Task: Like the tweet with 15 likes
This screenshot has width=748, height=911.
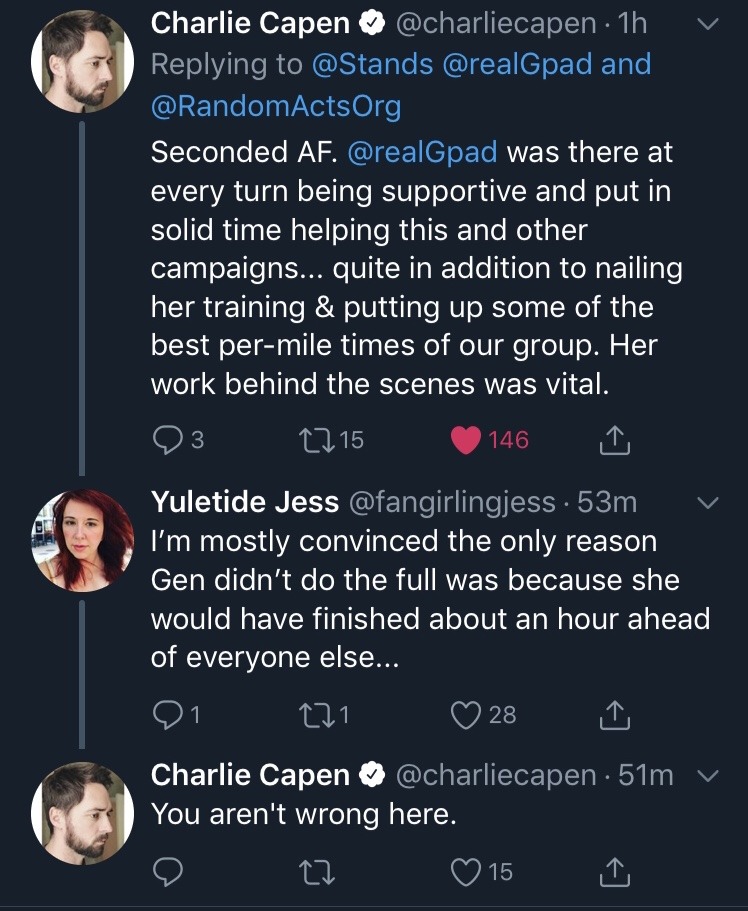Action: coord(466,872)
